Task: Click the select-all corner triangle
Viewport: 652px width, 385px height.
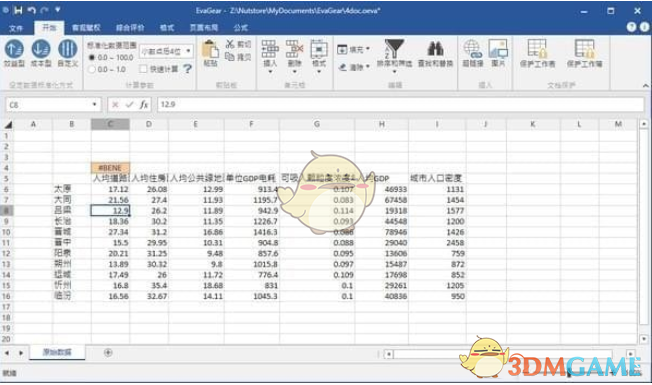Action: click(x=8, y=124)
